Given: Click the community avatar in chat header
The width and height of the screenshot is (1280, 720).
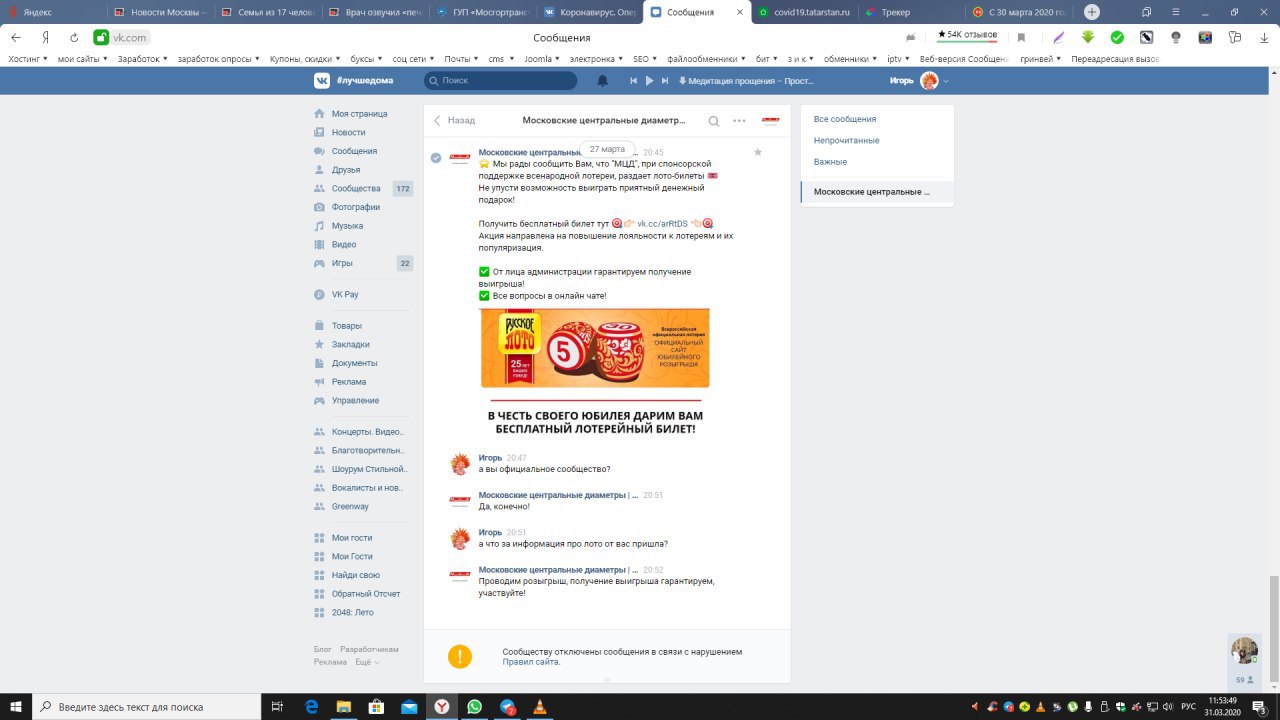Looking at the screenshot, I should tap(771, 120).
